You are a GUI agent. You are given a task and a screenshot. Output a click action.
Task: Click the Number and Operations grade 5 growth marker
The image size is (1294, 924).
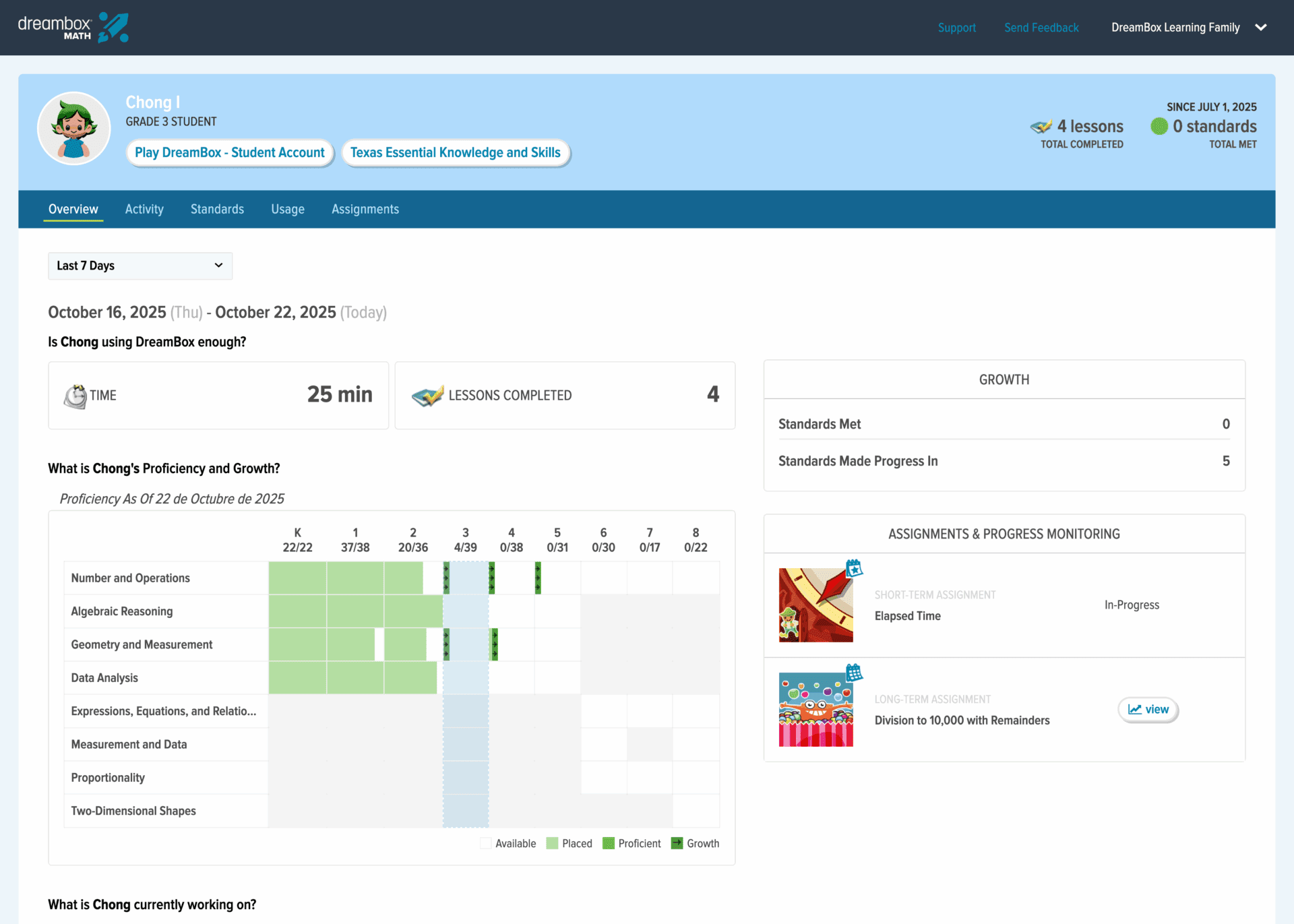click(x=538, y=578)
